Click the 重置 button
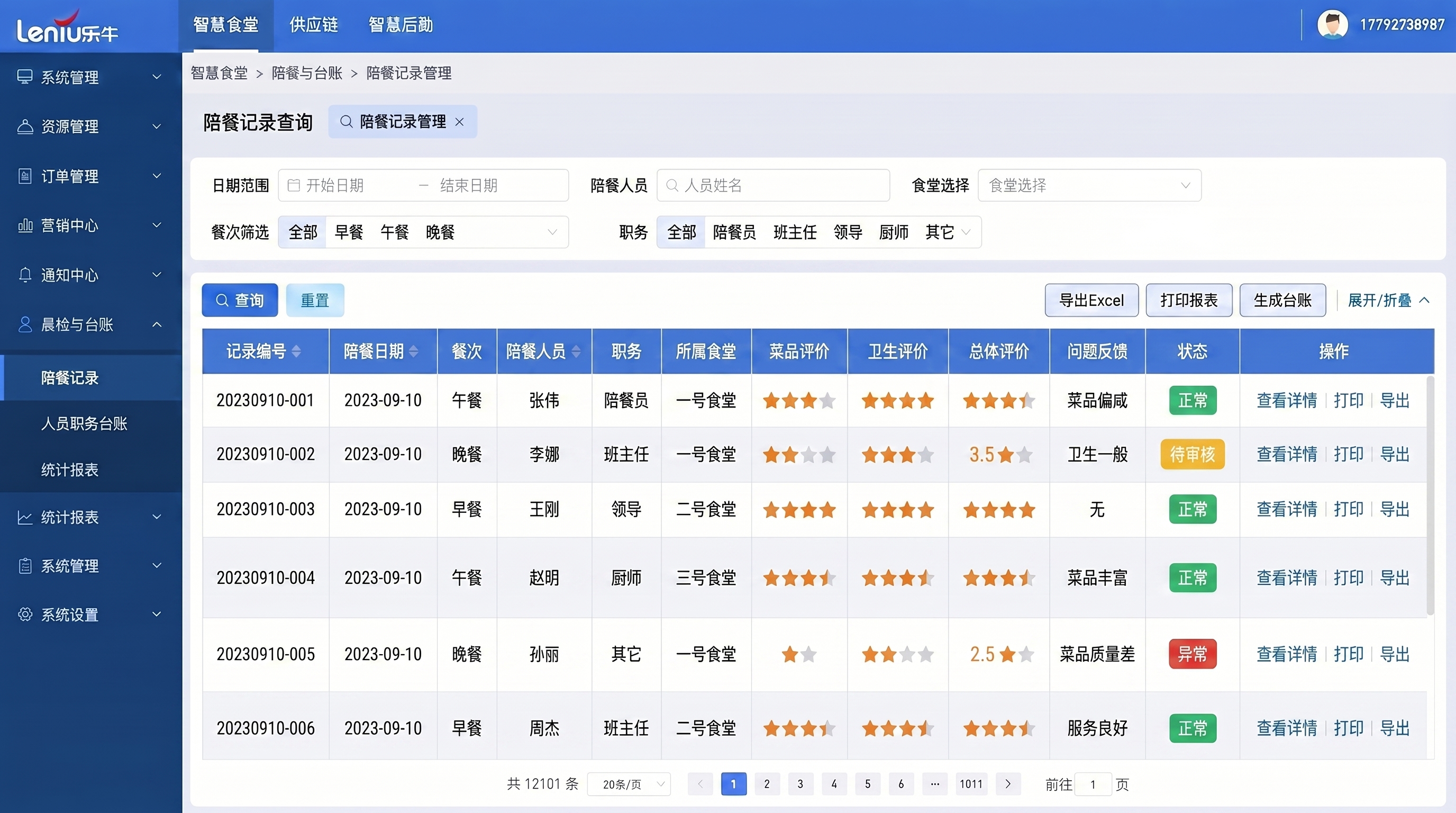Viewport: 1456px width, 813px height. pos(315,300)
